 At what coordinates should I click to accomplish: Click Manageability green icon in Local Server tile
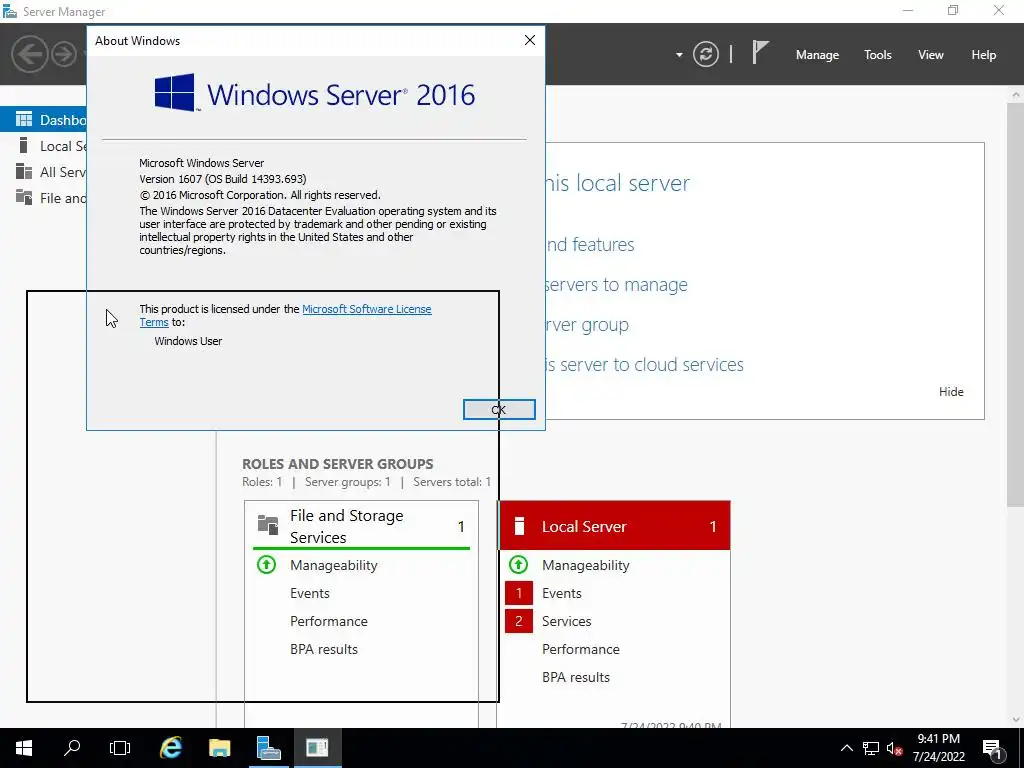(x=519, y=565)
